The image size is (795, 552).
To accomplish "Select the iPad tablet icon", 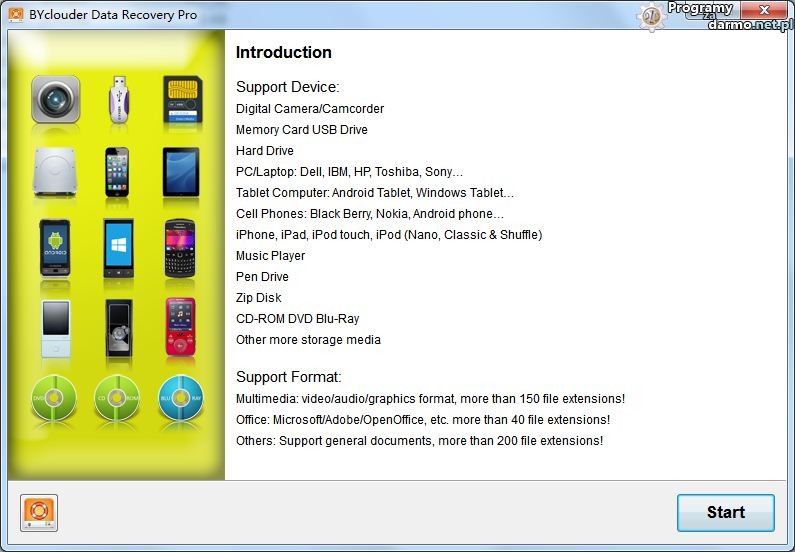I will 182,172.
